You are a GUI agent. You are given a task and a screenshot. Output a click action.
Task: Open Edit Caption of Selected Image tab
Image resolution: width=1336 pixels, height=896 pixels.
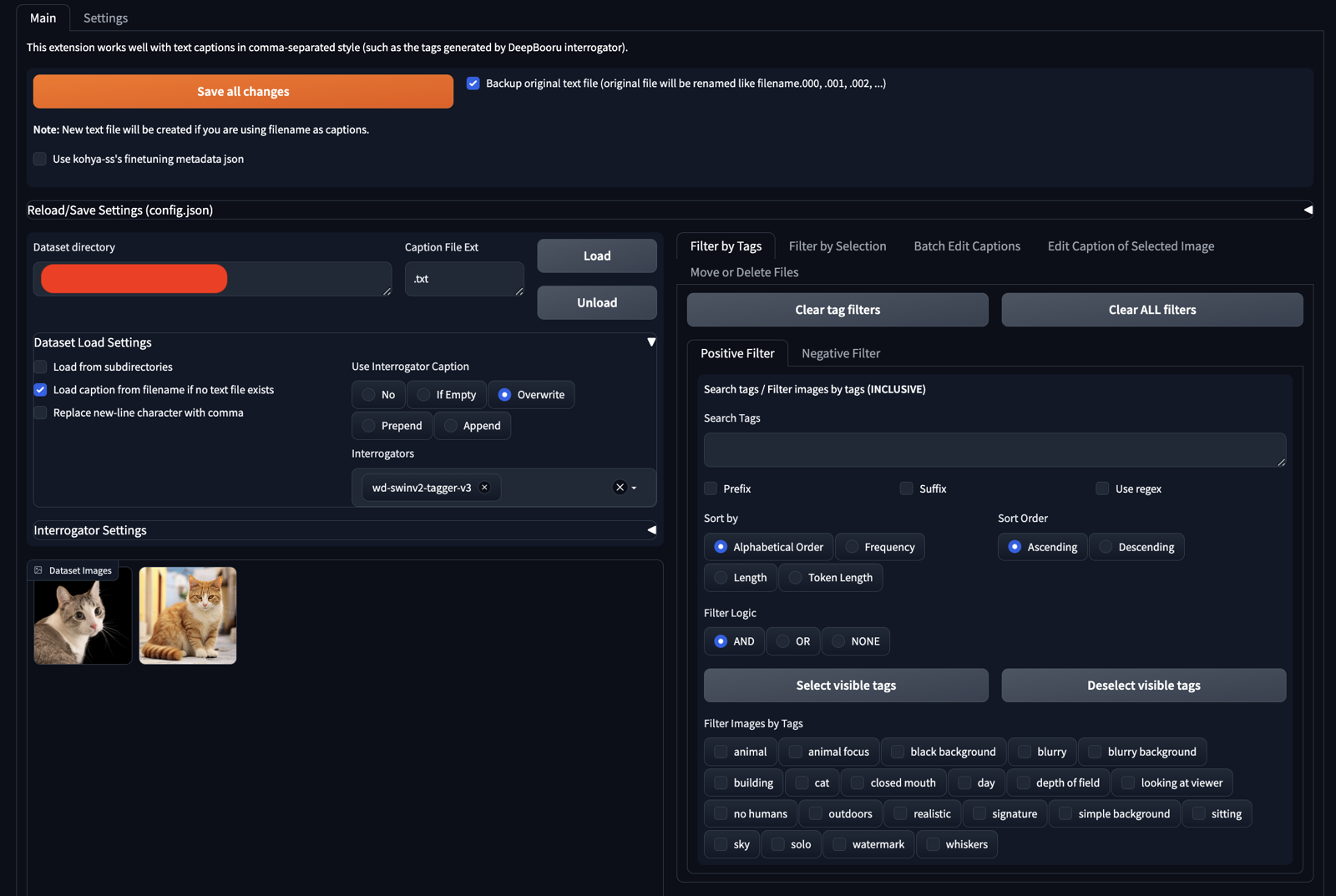point(1131,246)
